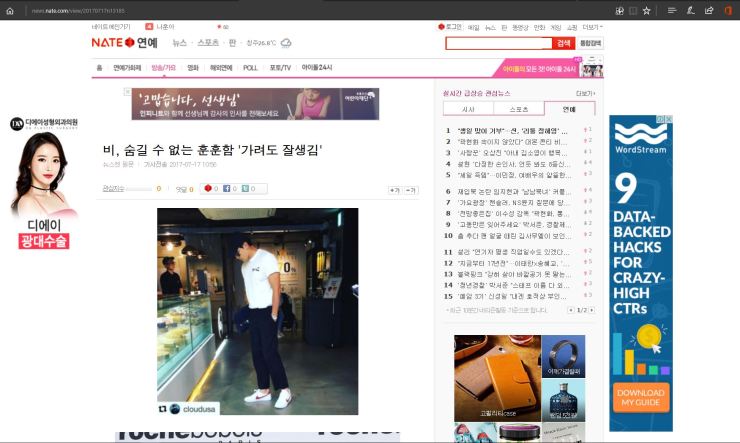
Task: Open the 로그인 login link
Action: tap(450, 27)
